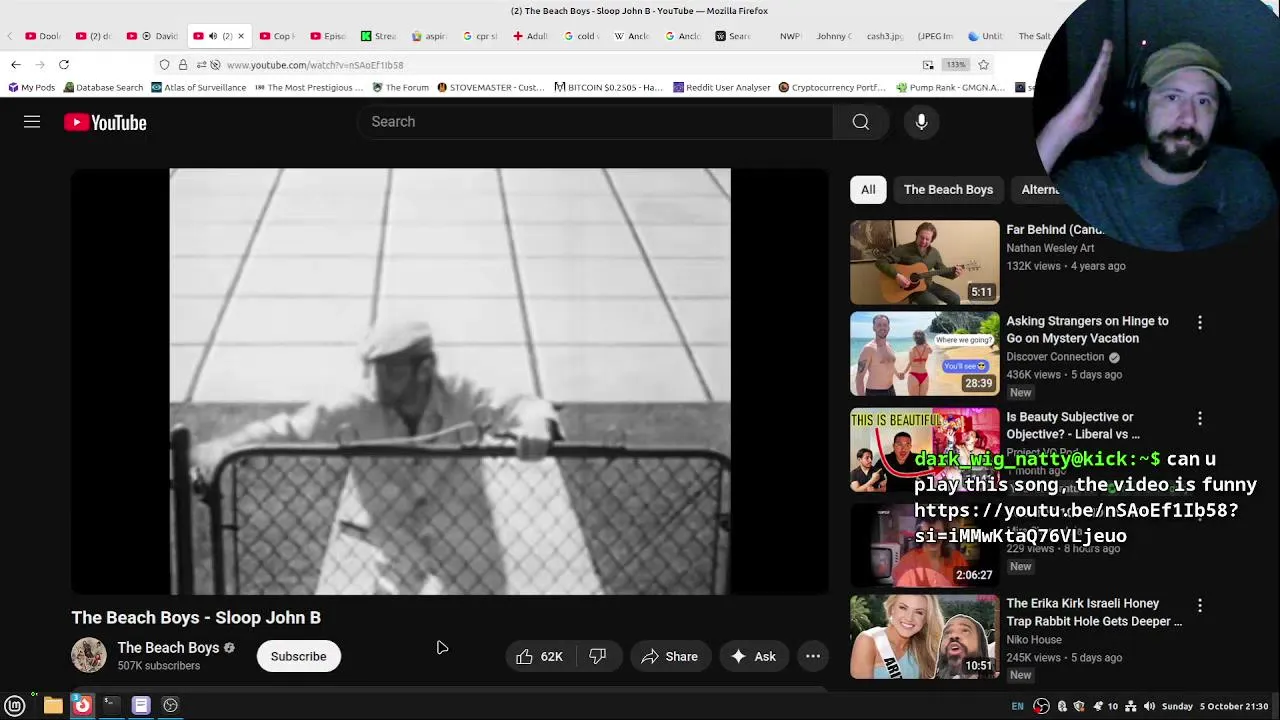Open more actions ellipsis under video
Viewport: 1280px width, 720px height.
pos(813,656)
